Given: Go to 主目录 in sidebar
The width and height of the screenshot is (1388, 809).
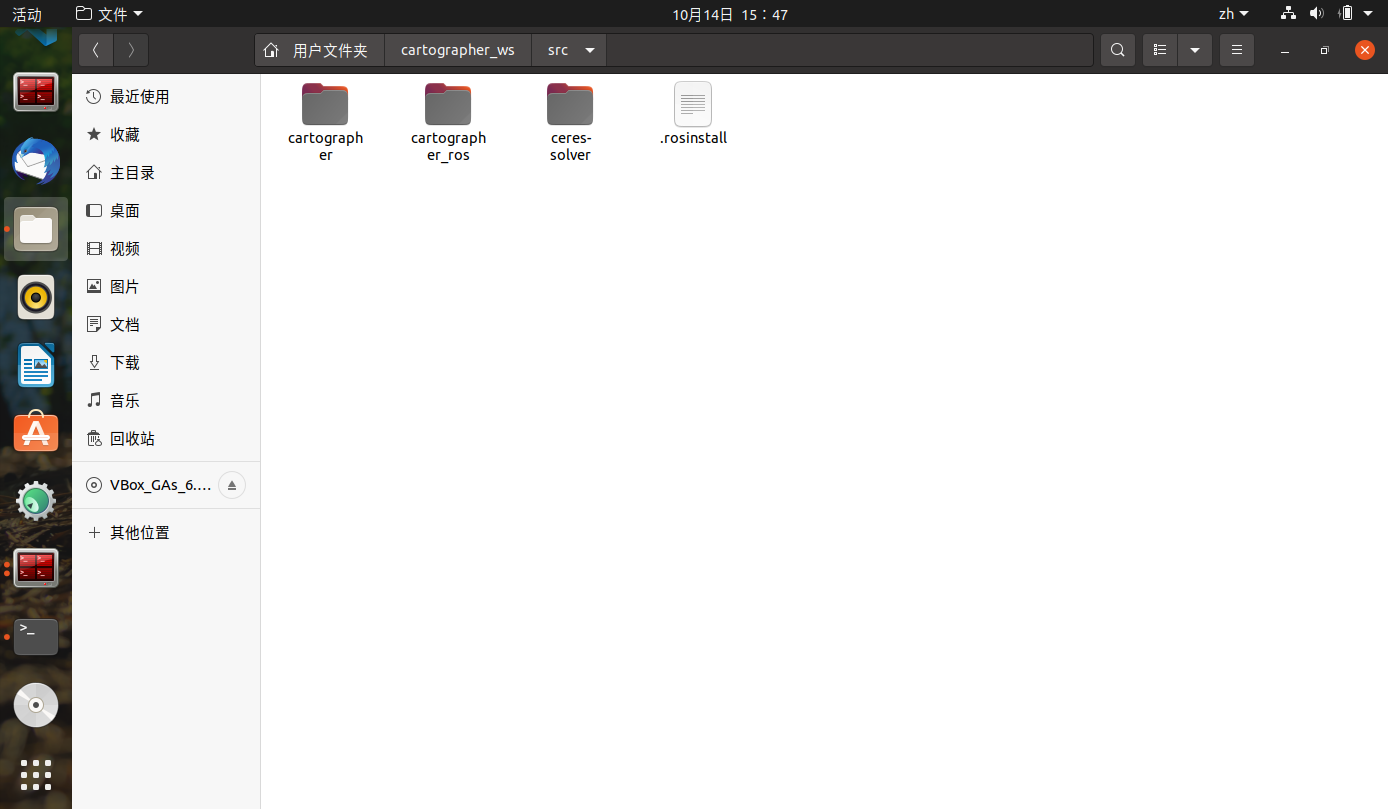Looking at the screenshot, I should [x=166, y=172].
